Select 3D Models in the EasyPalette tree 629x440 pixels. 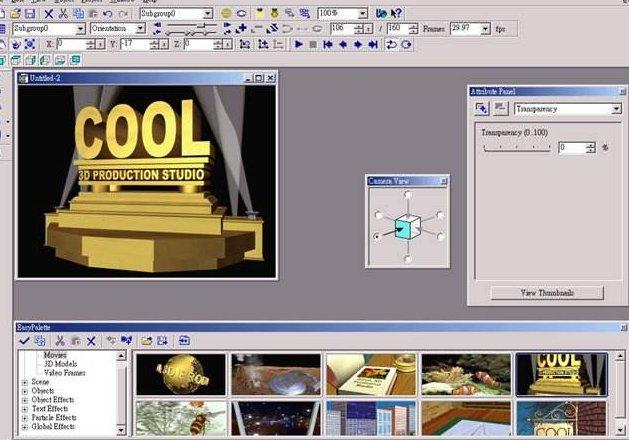(60, 364)
